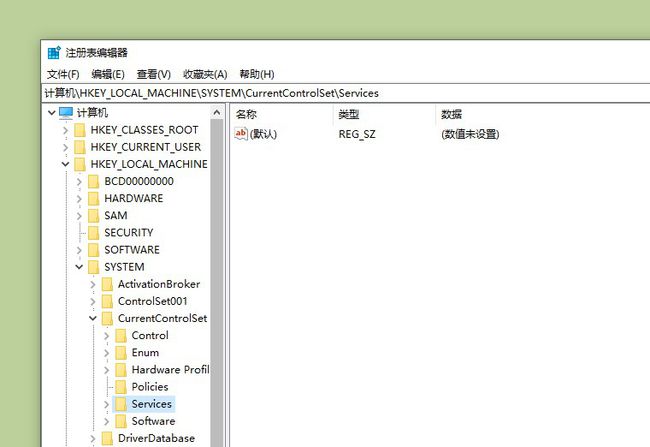This screenshot has height=447, width=650.
Task: Click the (数值未设置) data cell
Action: (x=470, y=134)
